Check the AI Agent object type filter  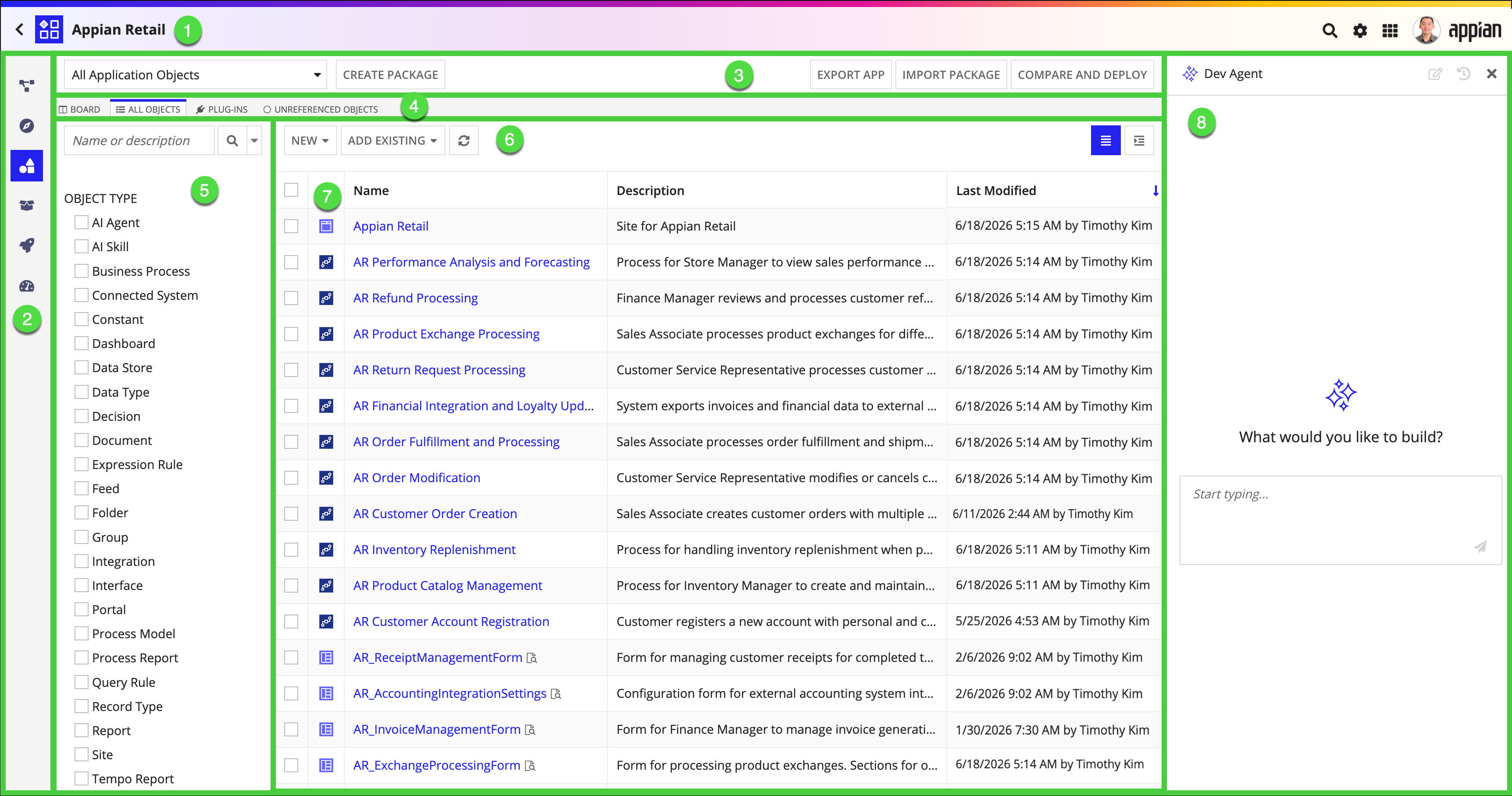click(82, 222)
